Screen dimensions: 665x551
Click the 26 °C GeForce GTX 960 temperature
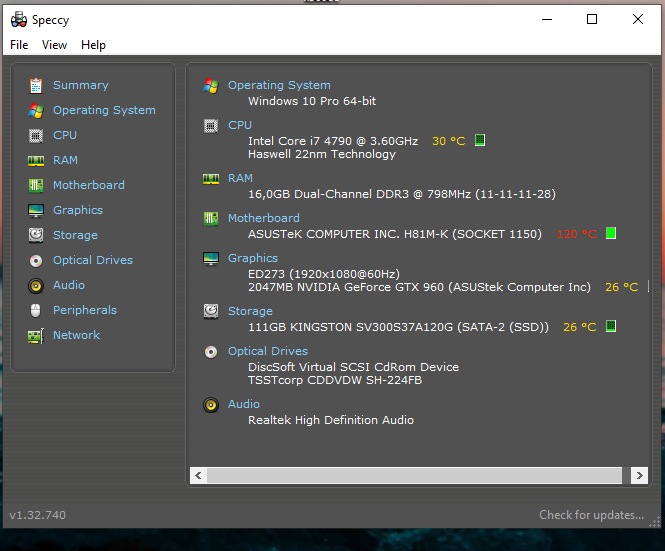[x=622, y=287]
